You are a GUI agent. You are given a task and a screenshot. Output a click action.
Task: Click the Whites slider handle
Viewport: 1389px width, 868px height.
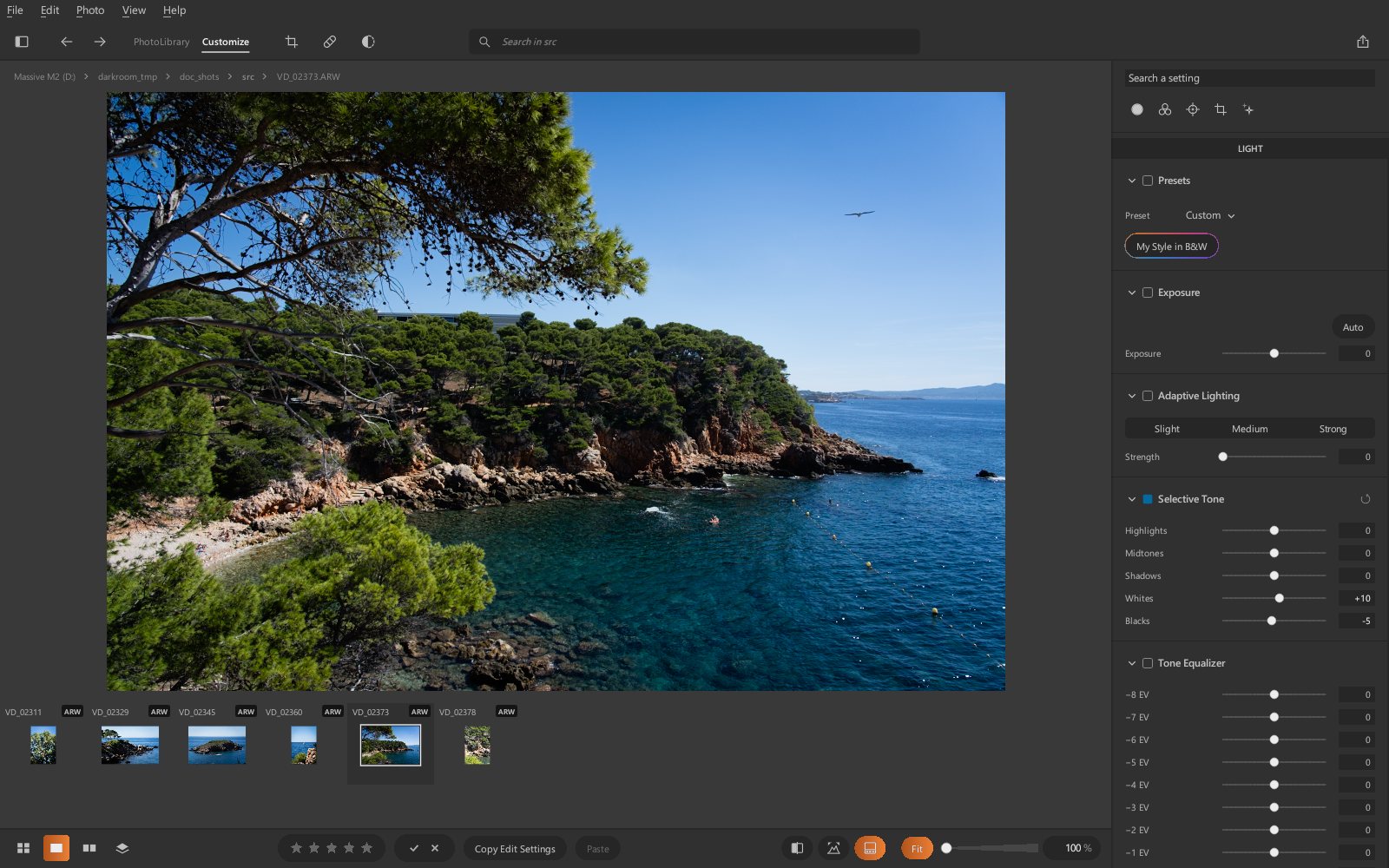coord(1279,598)
